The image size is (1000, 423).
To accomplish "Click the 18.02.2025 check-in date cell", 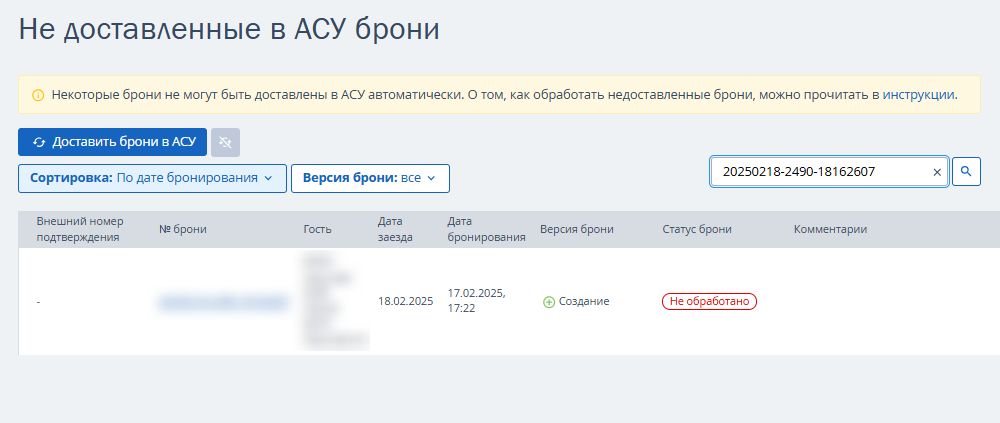I will coord(406,301).
